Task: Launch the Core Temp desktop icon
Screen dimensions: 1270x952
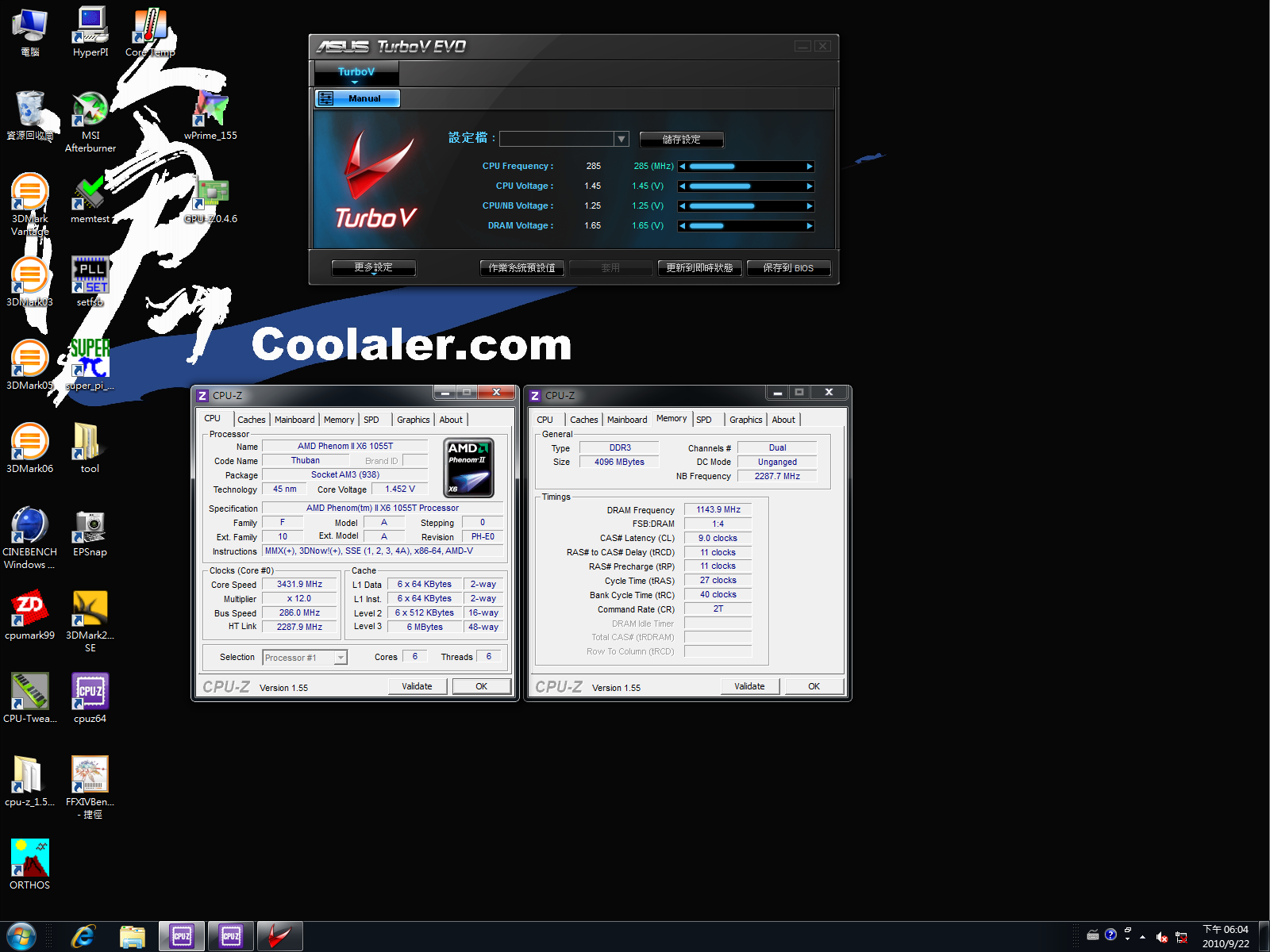Action: click(150, 32)
